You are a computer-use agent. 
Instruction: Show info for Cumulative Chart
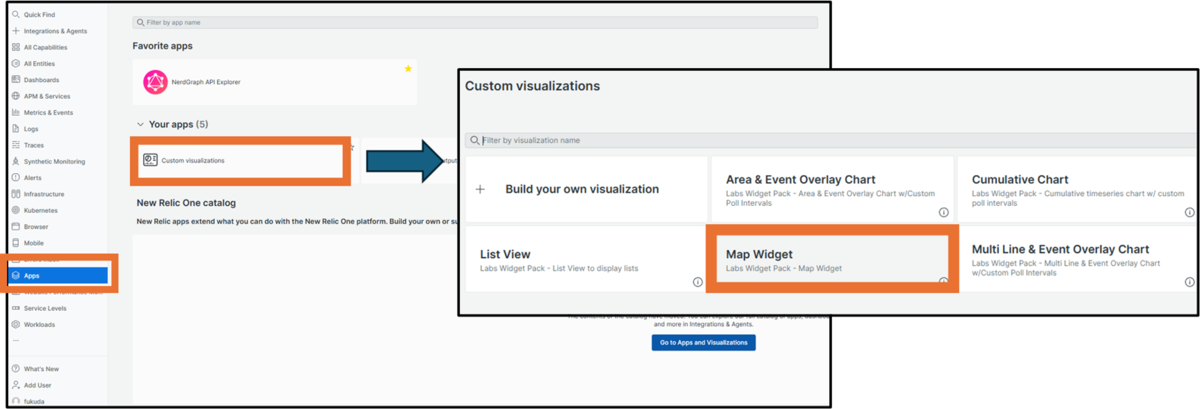(1189, 212)
